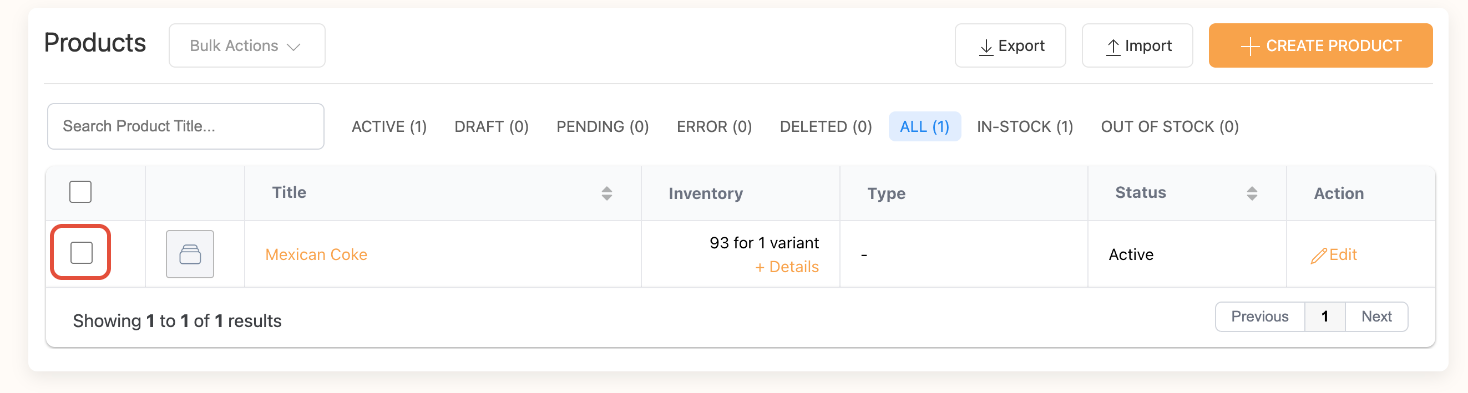Go to the Next results page

[x=1376, y=317]
